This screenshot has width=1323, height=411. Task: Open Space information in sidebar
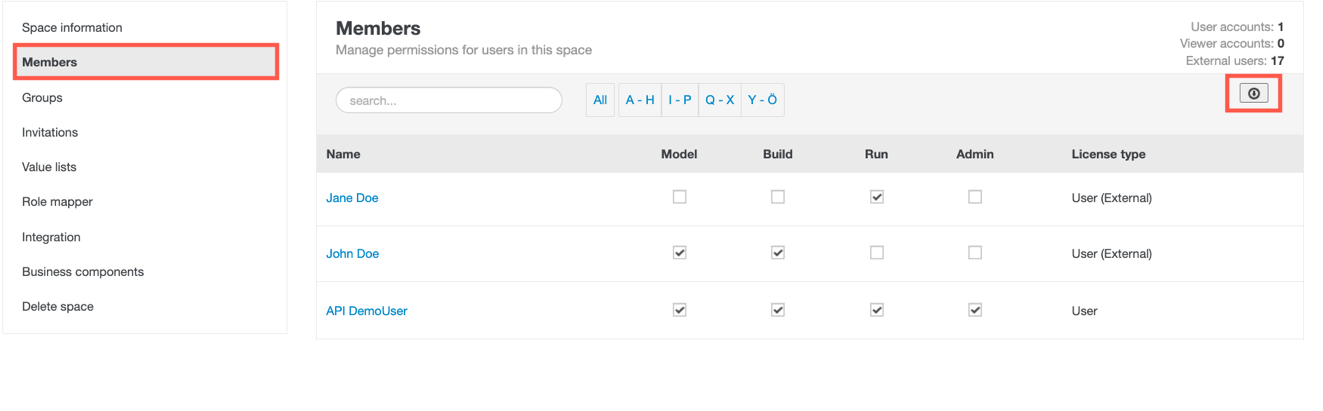tap(72, 28)
